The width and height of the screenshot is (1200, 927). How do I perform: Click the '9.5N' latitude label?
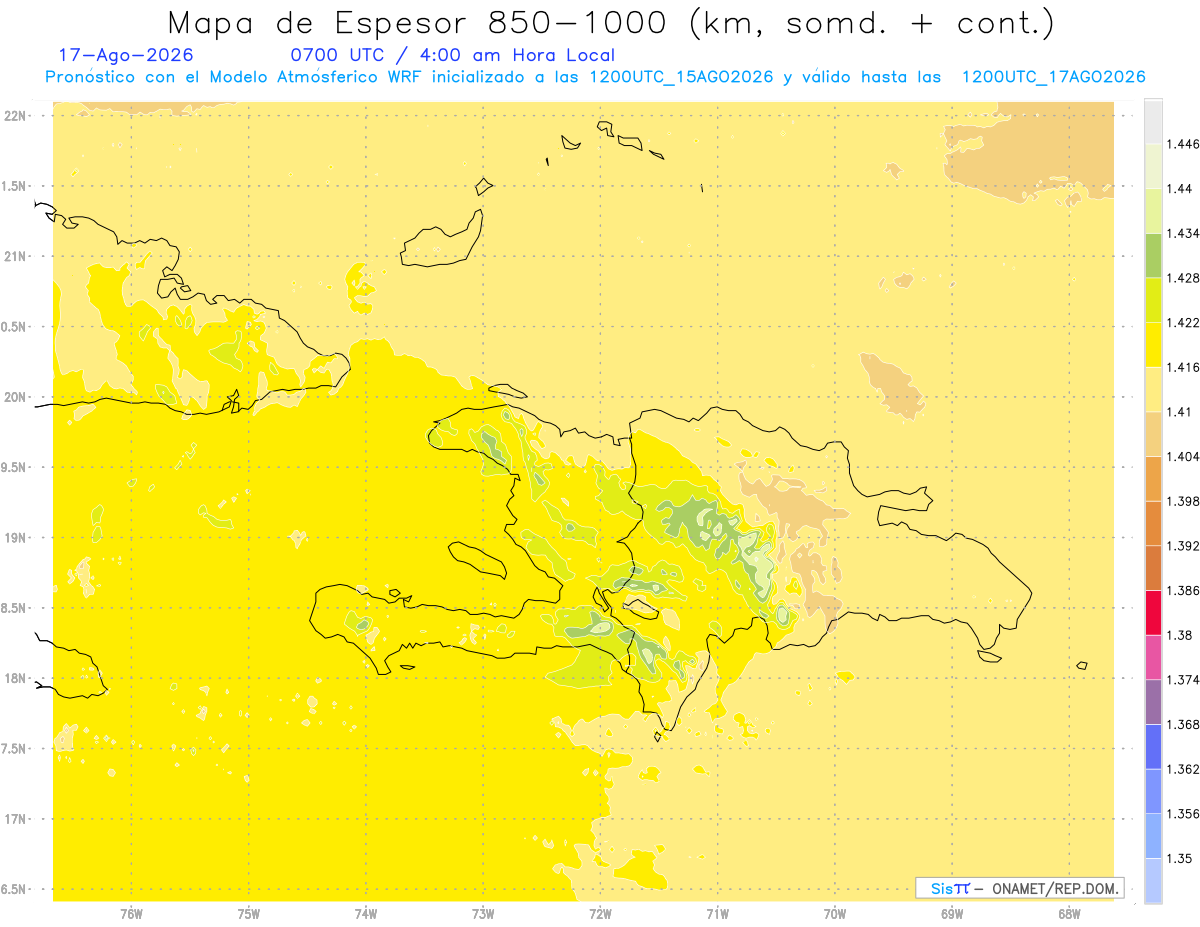pos(15,467)
